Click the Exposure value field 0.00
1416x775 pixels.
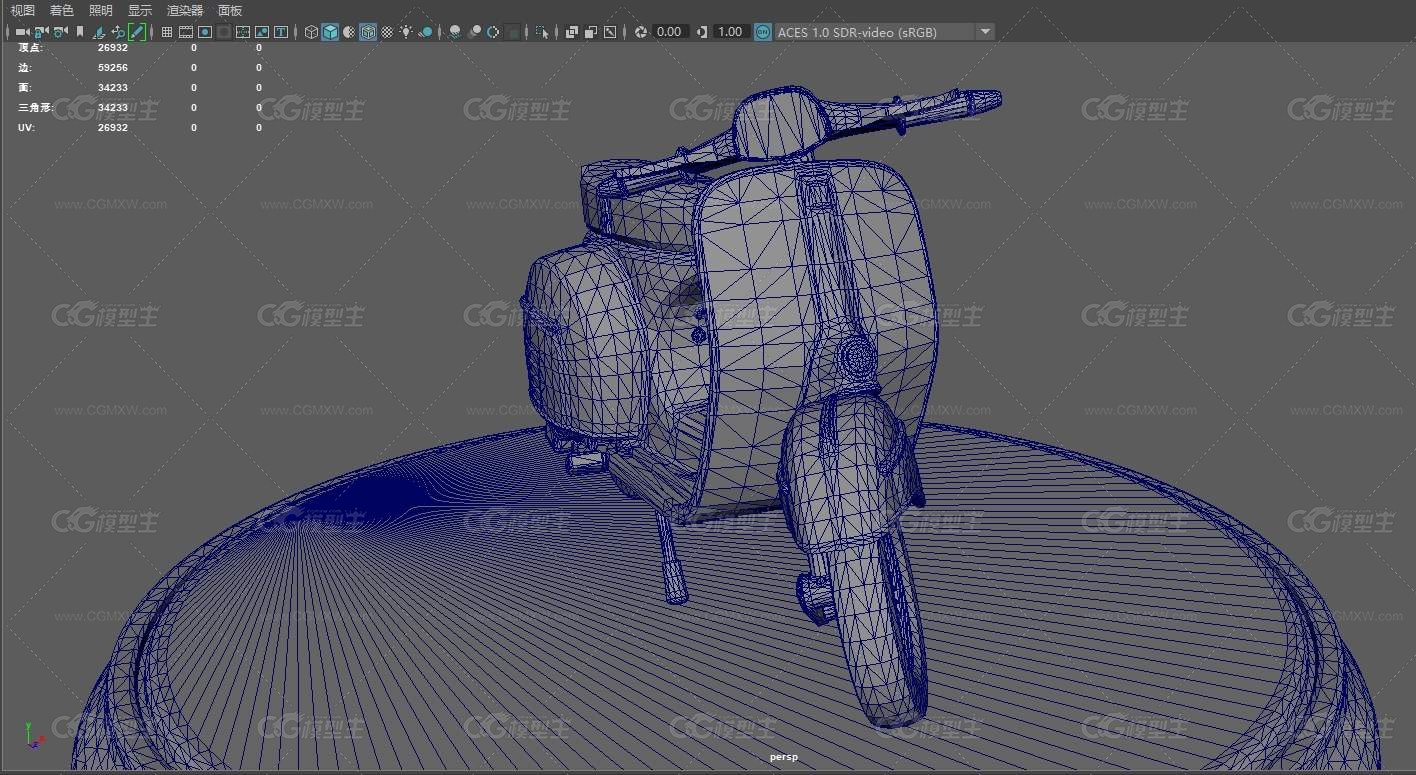(670, 32)
